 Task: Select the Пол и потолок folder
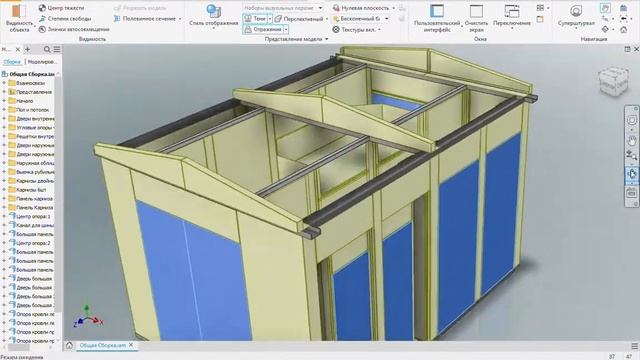pos(29,110)
